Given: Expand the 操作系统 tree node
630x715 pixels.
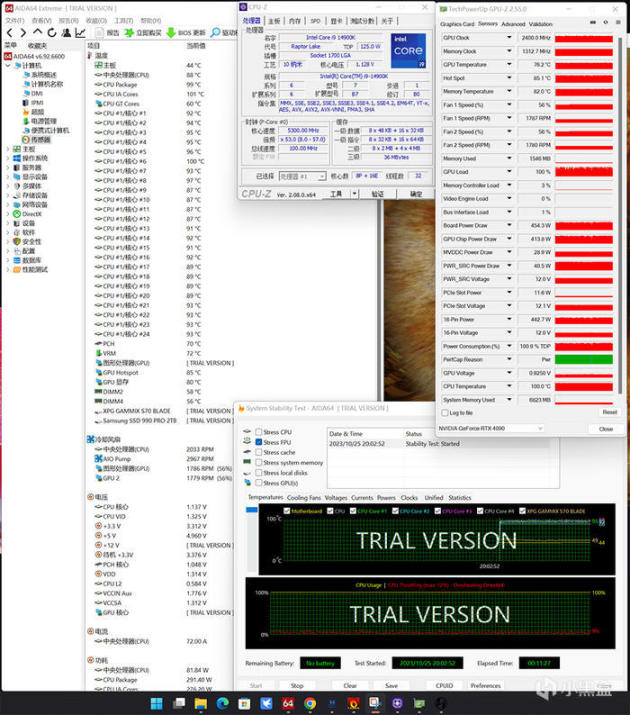Looking at the screenshot, I should (x=8, y=158).
